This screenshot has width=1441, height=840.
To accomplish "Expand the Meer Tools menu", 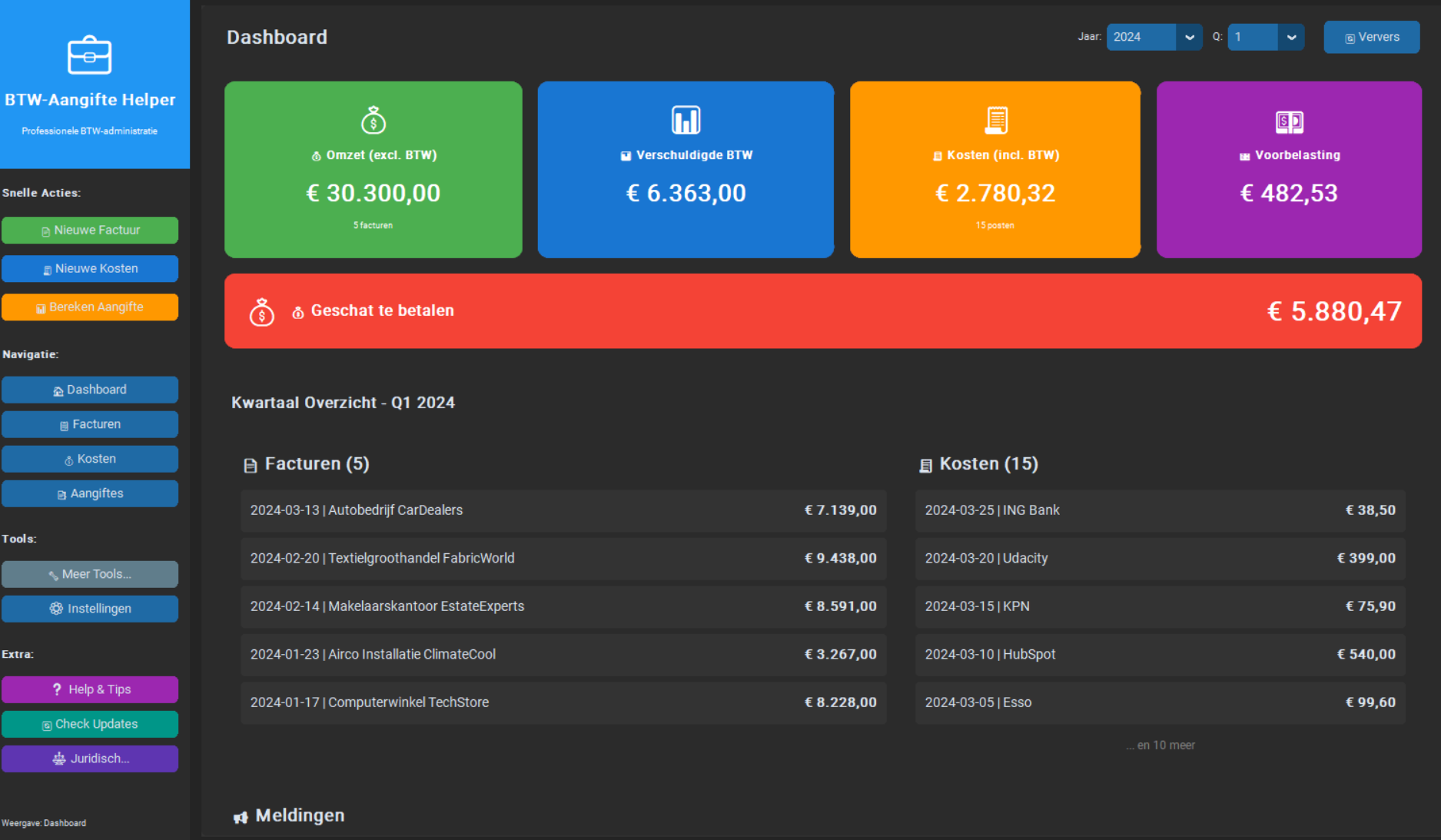I will (90, 574).
